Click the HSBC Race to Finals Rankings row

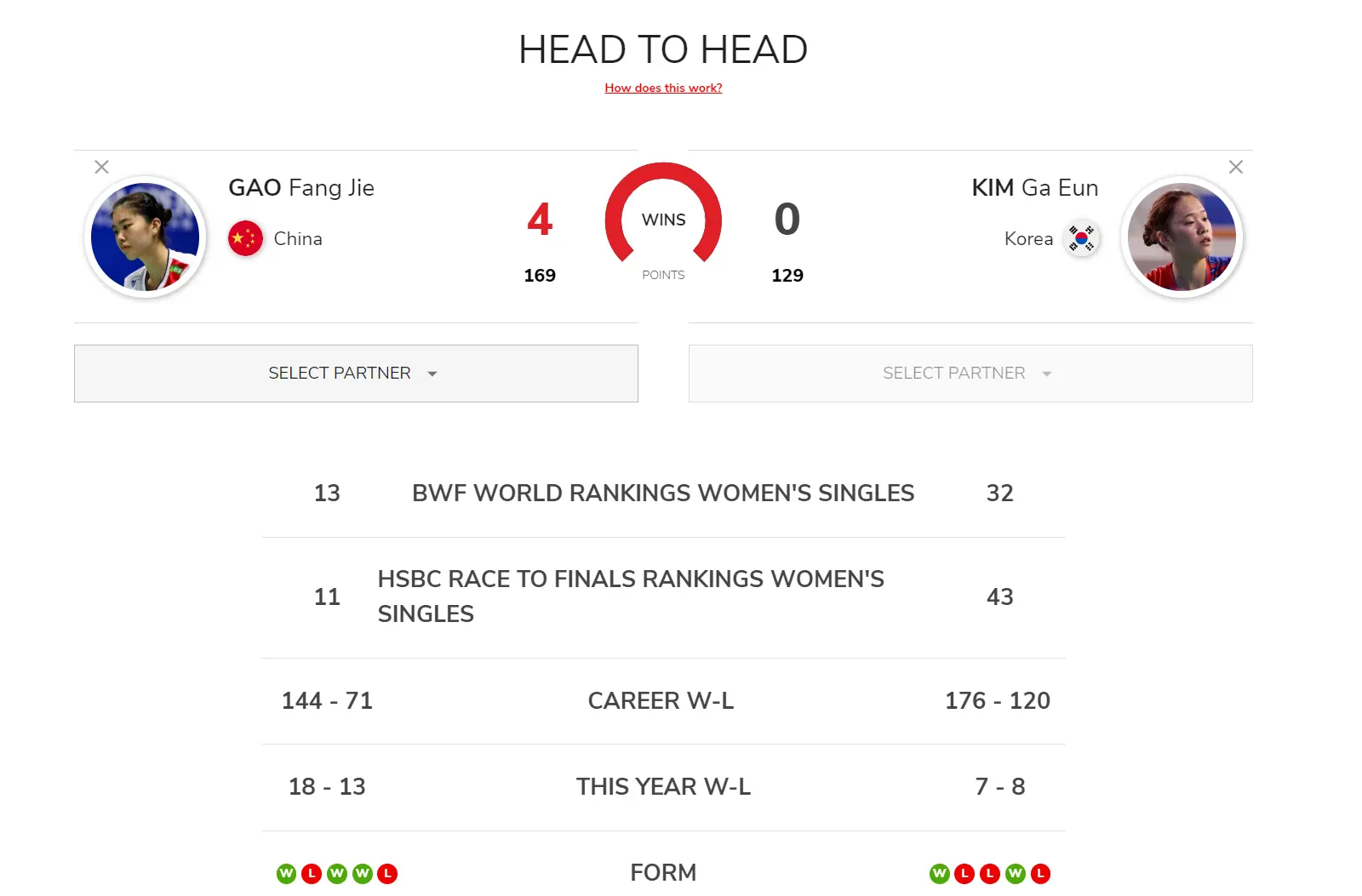tap(631, 596)
